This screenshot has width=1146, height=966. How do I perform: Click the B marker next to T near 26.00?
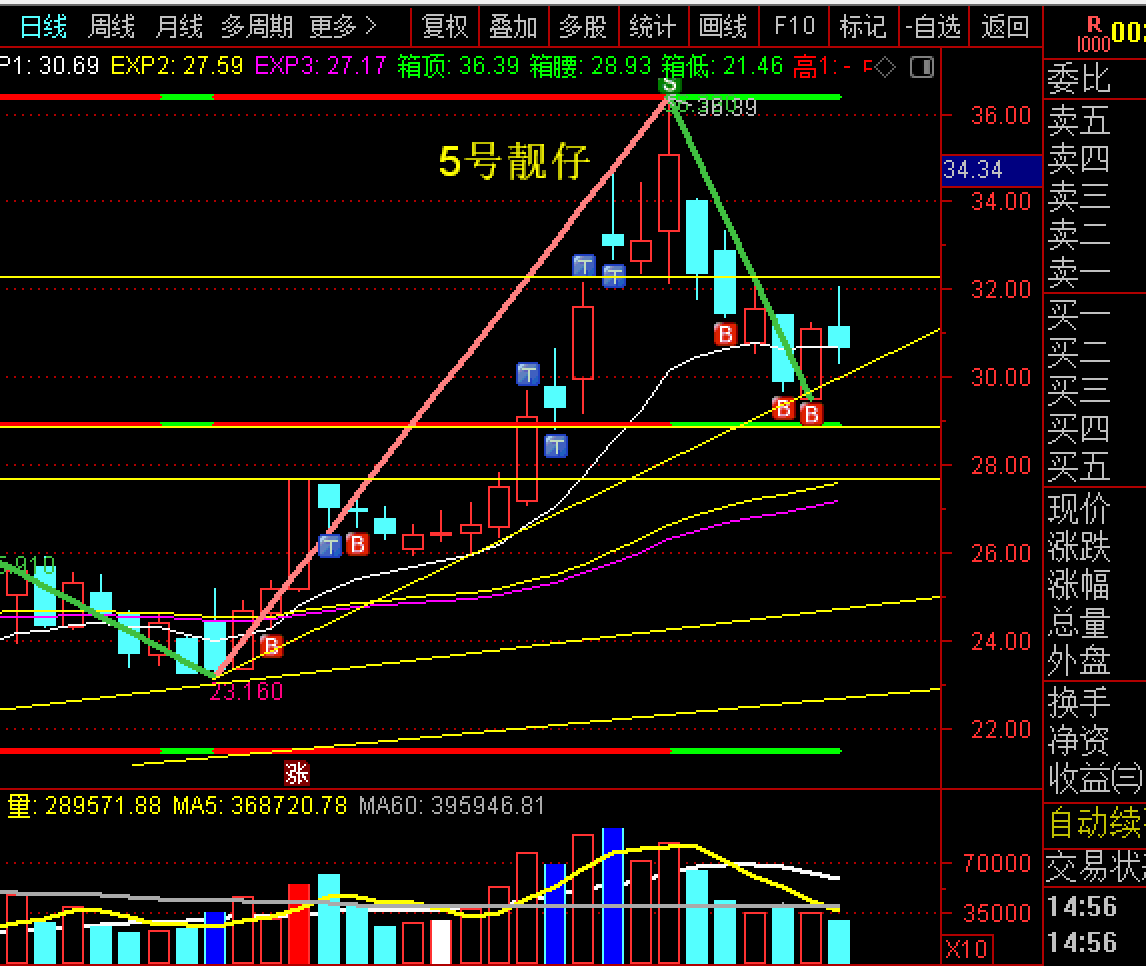[357, 544]
